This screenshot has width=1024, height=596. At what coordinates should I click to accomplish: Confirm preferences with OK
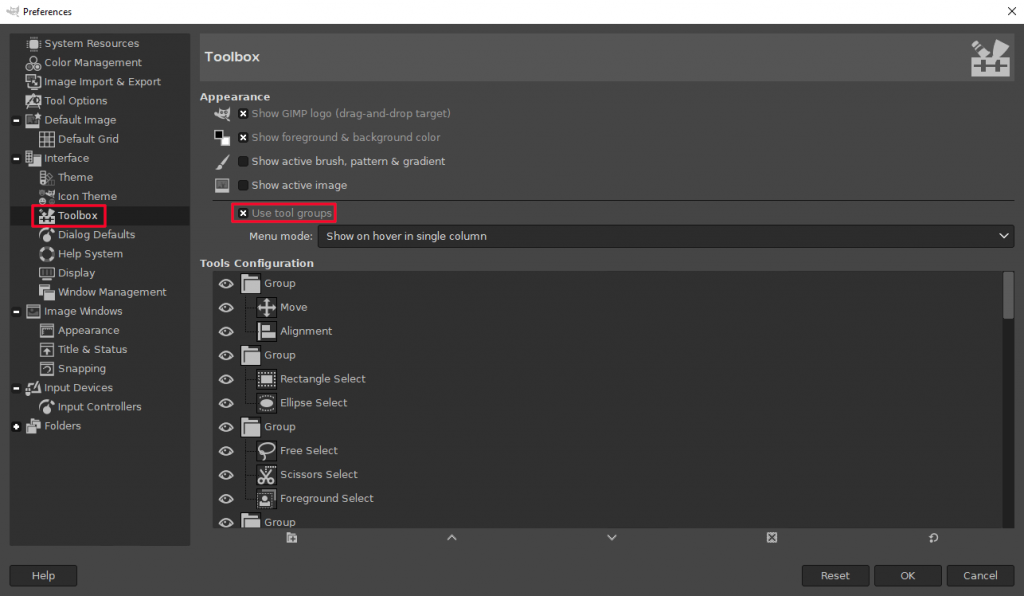click(908, 576)
